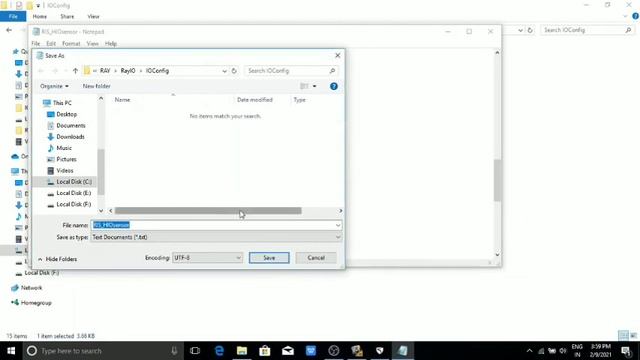This screenshot has height=360, width=640.
Task: Open the Notepad Format menu
Action: coord(71,43)
